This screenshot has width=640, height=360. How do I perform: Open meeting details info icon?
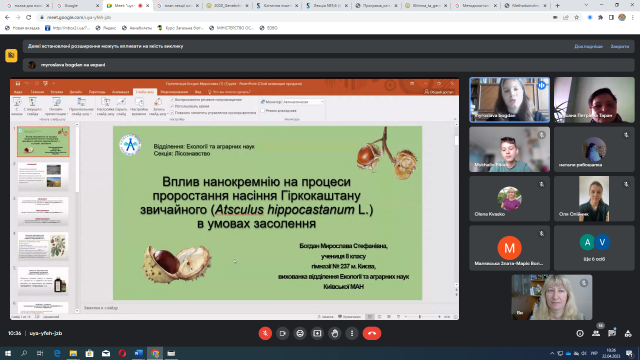click(x=580, y=333)
